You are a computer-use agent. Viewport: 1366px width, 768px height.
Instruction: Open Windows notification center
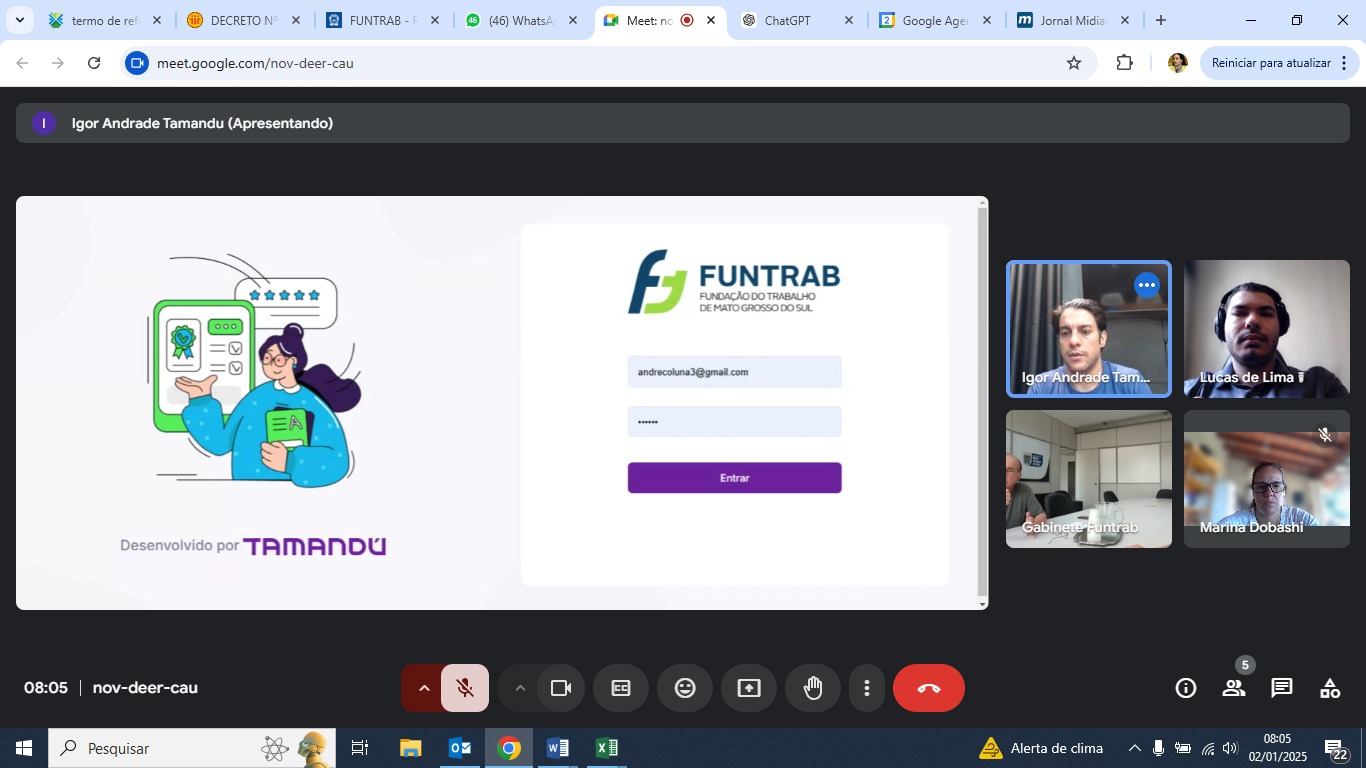pyautogui.click(x=1337, y=748)
